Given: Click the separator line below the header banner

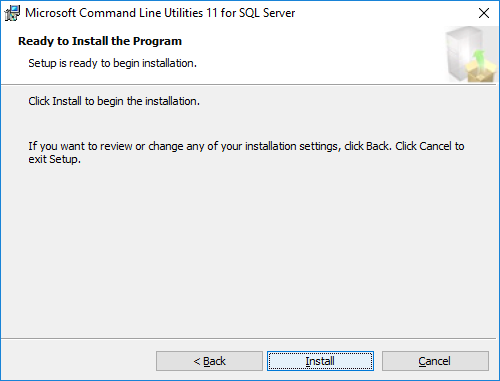Looking at the screenshot, I should 248,84.
